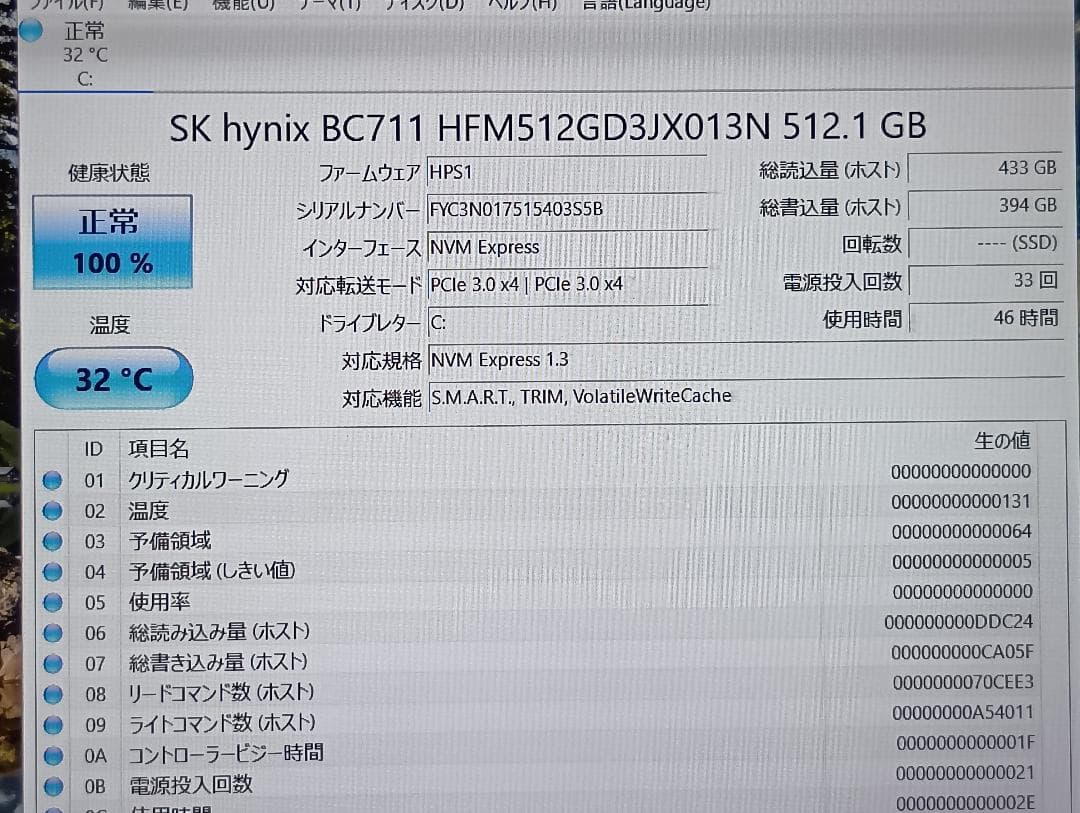Image resolution: width=1080 pixels, height=813 pixels.
Task: Click status circle for row 02 温度
Action: pyautogui.click(x=52, y=511)
